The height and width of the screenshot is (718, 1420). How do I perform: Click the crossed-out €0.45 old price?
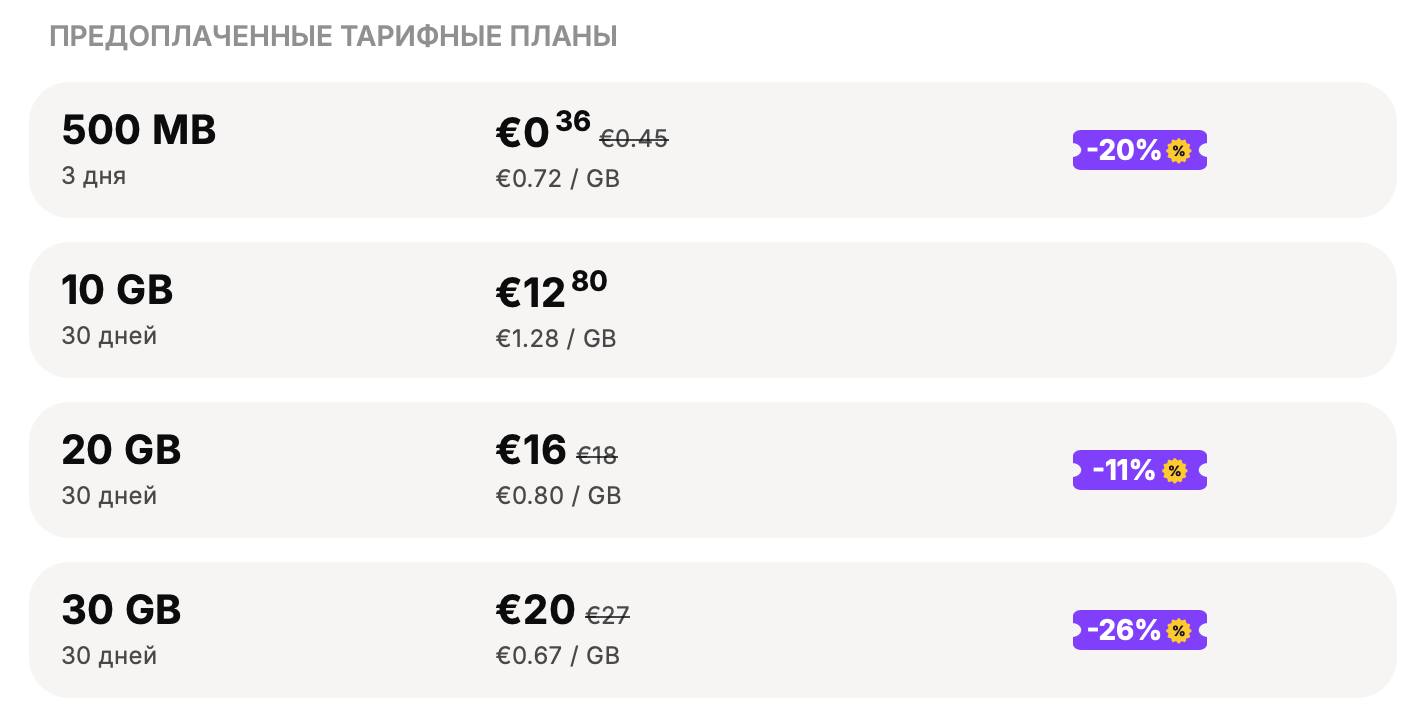[x=634, y=140]
